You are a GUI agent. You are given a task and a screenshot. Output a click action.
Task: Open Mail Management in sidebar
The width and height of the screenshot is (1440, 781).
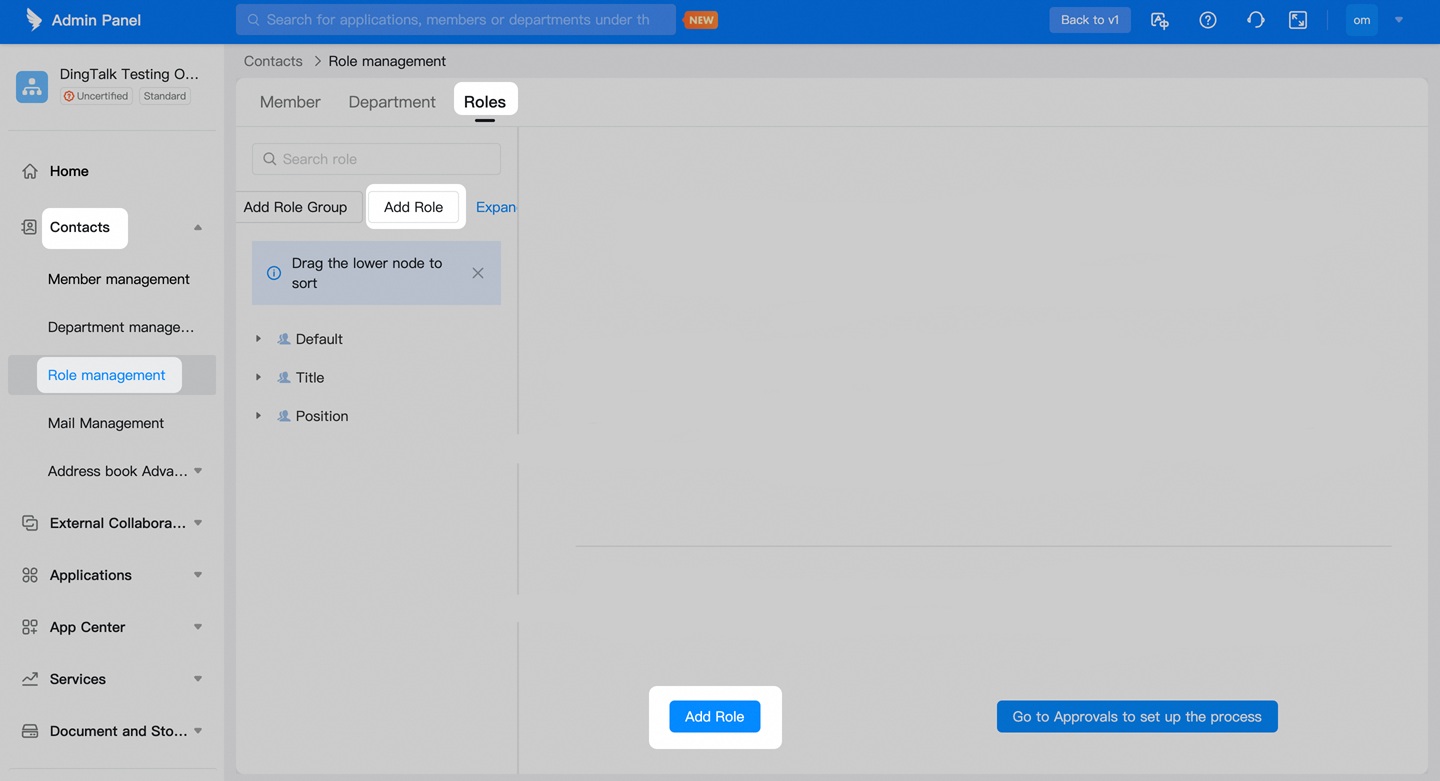[x=106, y=423]
